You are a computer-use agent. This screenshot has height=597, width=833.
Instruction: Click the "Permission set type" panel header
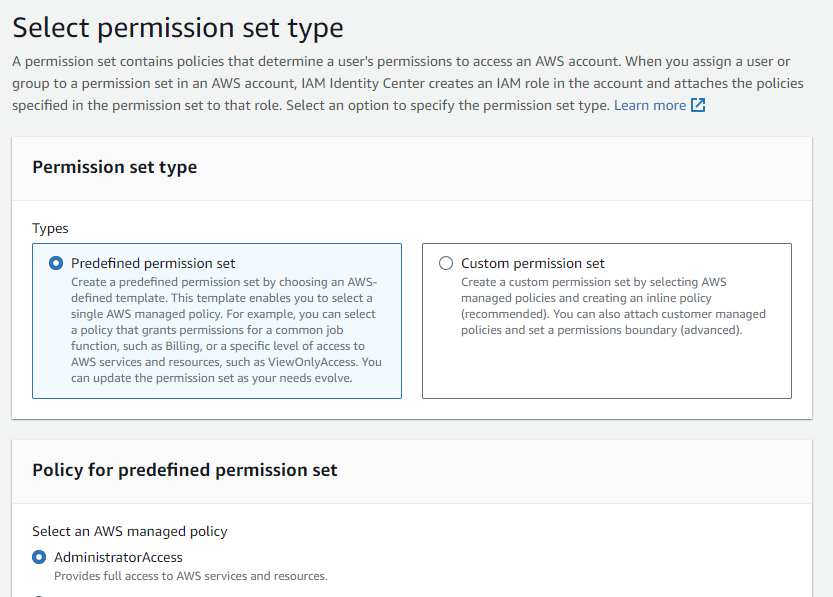tap(115, 167)
